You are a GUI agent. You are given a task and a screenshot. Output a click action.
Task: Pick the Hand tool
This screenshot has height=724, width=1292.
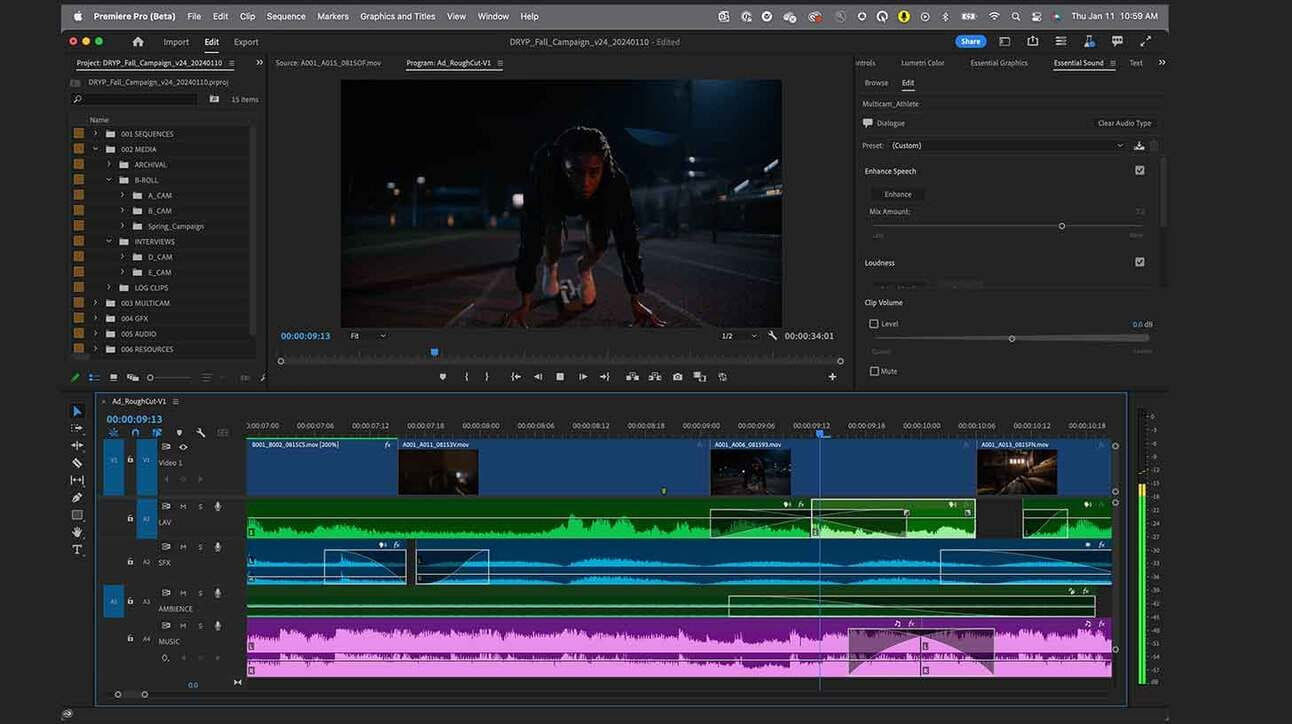click(x=77, y=532)
